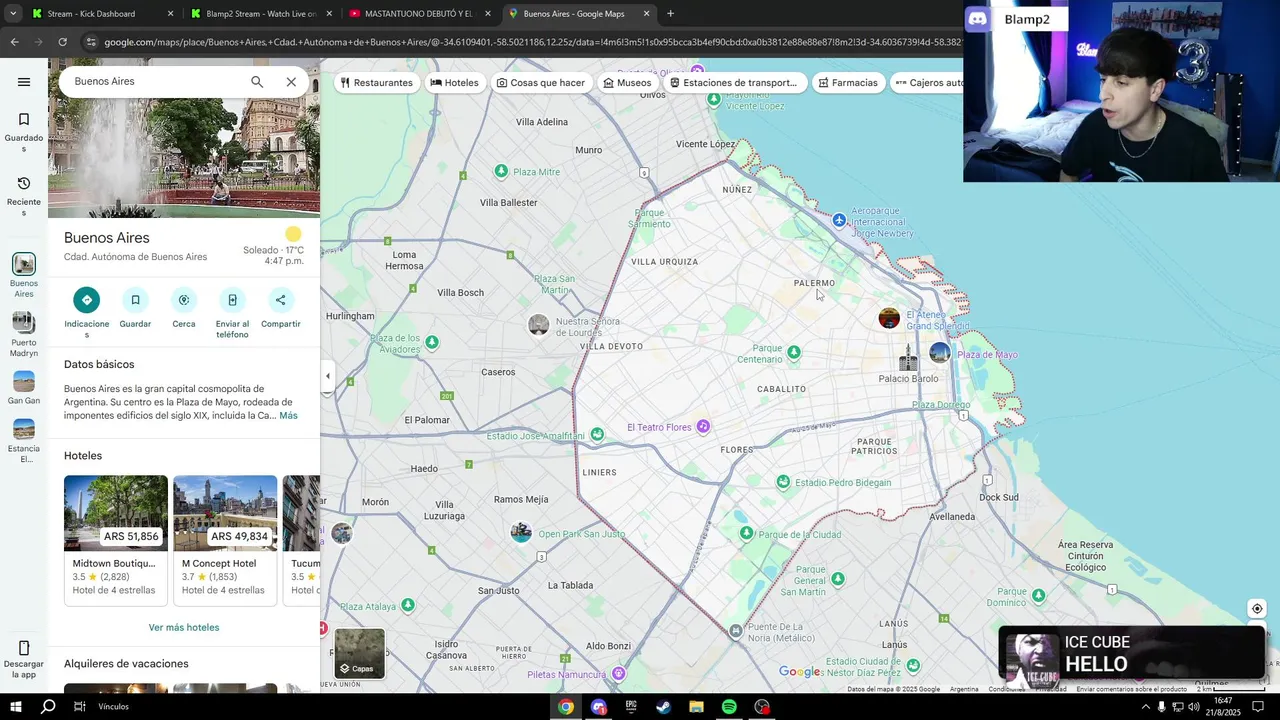1280x720 pixels.
Task: Open the Capas layers thumbnail
Action: coord(359,654)
